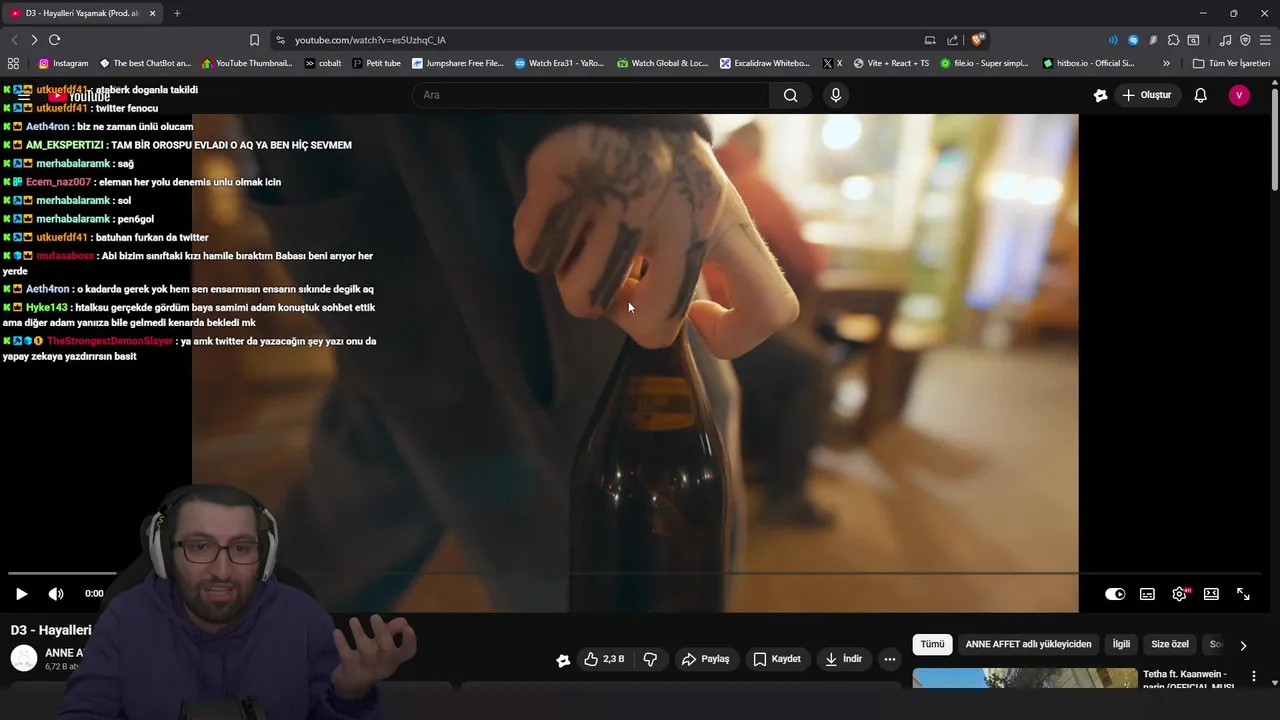
Task: Click the remix icon beside the like button
Action: (x=563, y=660)
